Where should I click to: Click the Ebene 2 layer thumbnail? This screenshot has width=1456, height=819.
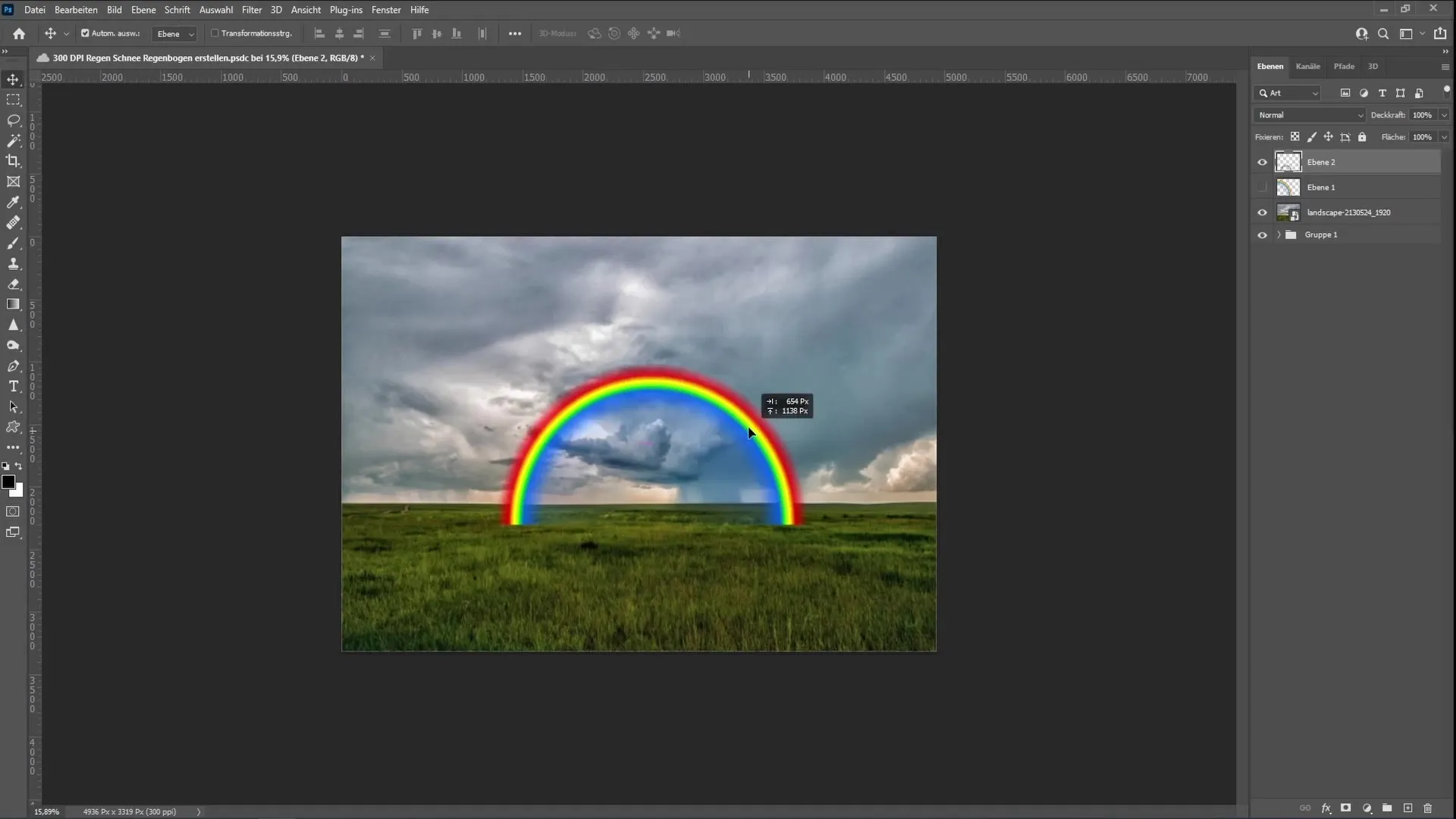point(1288,161)
